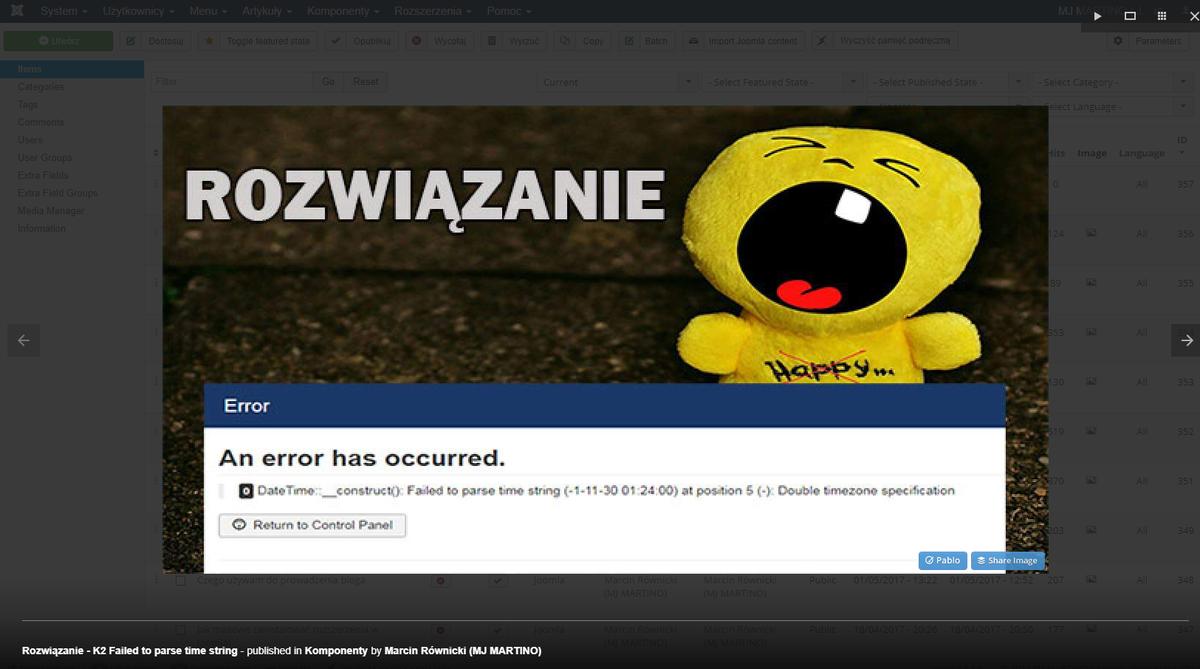Open the Select Category dropdown
1200x669 pixels.
[1111, 82]
